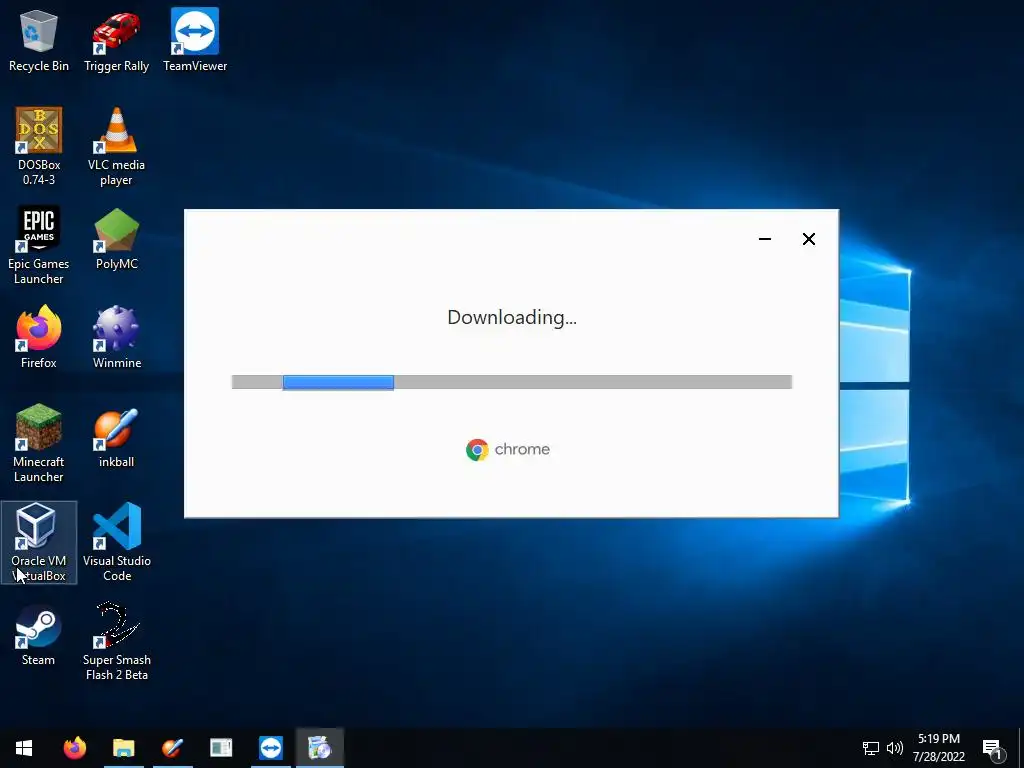Select the Winmine desktop icon
This screenshot has width=1024, height=768.
pyautogui.click(x=116, y=338)
